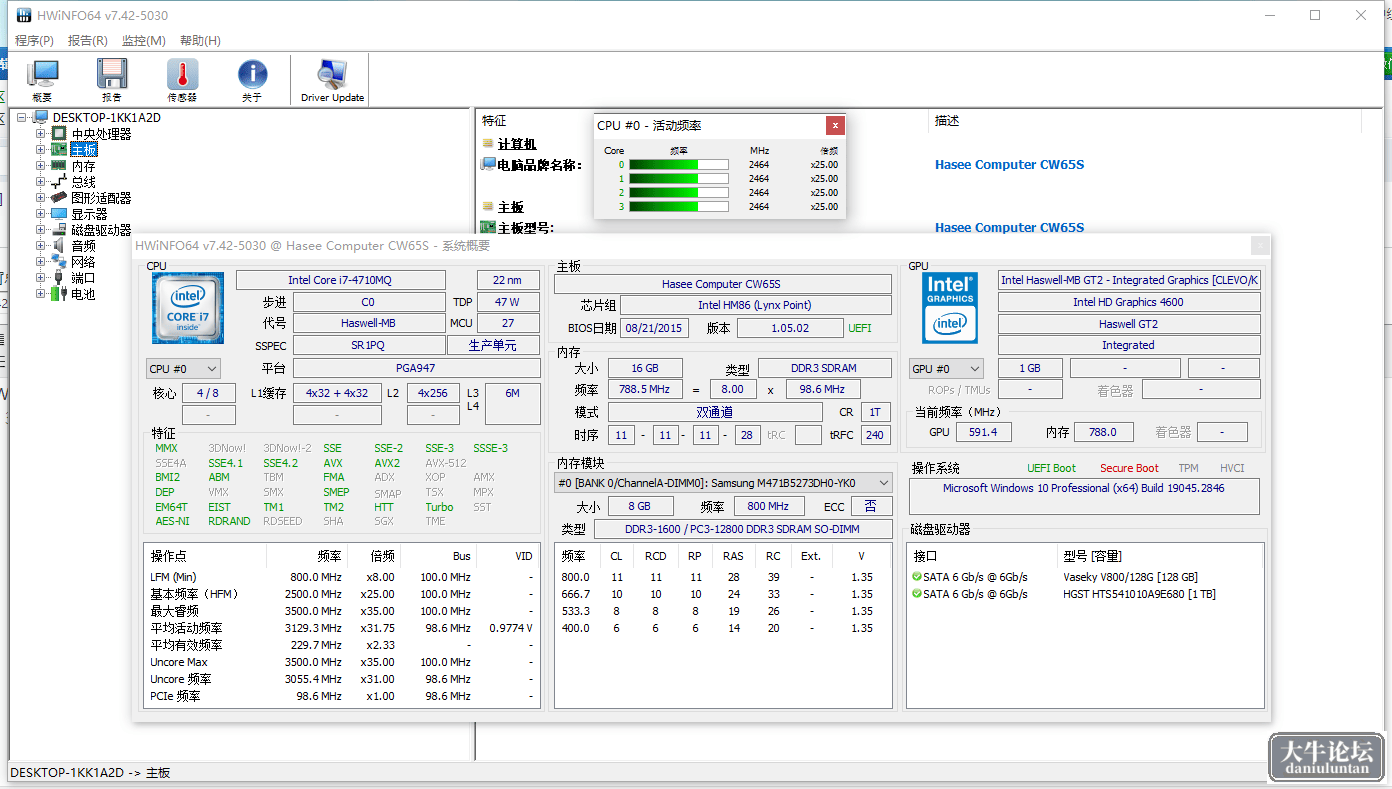The width and height of the screenshot is (1392, 789).
Task: Select 电池 battery item in tree
Action: coord(83,294)
